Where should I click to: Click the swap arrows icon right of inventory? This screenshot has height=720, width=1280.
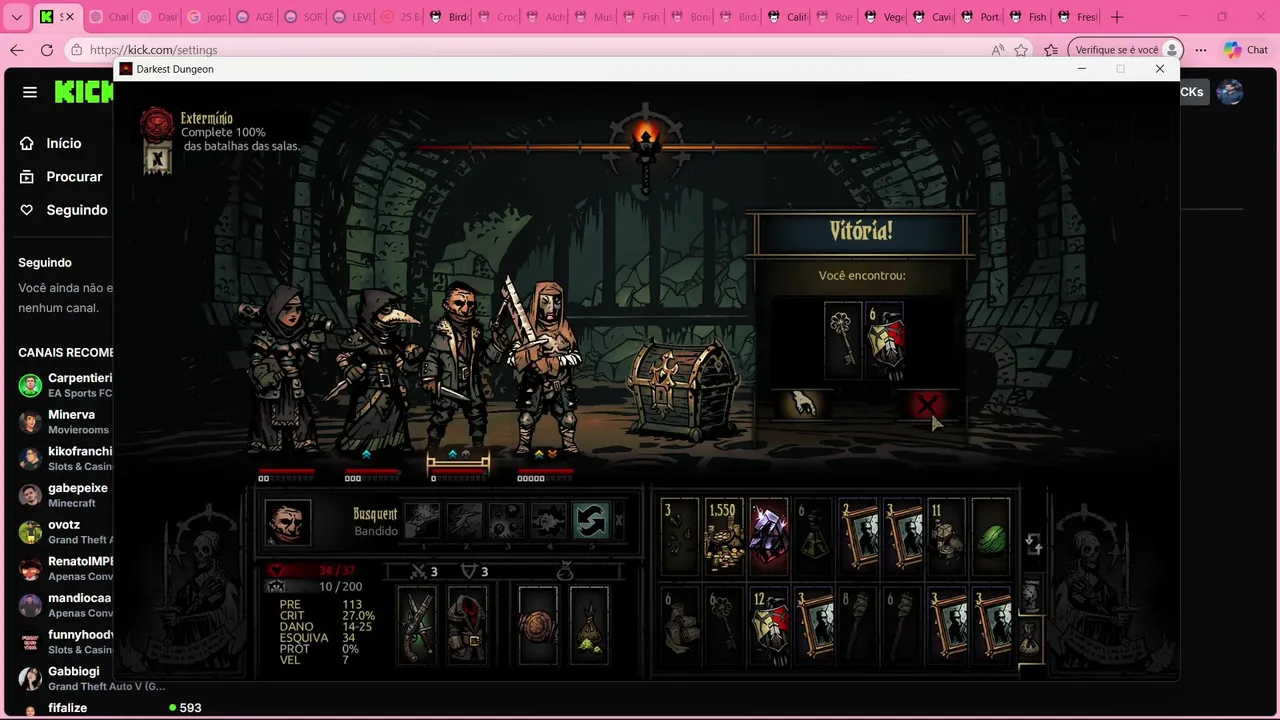click(x=1033, y=544)
